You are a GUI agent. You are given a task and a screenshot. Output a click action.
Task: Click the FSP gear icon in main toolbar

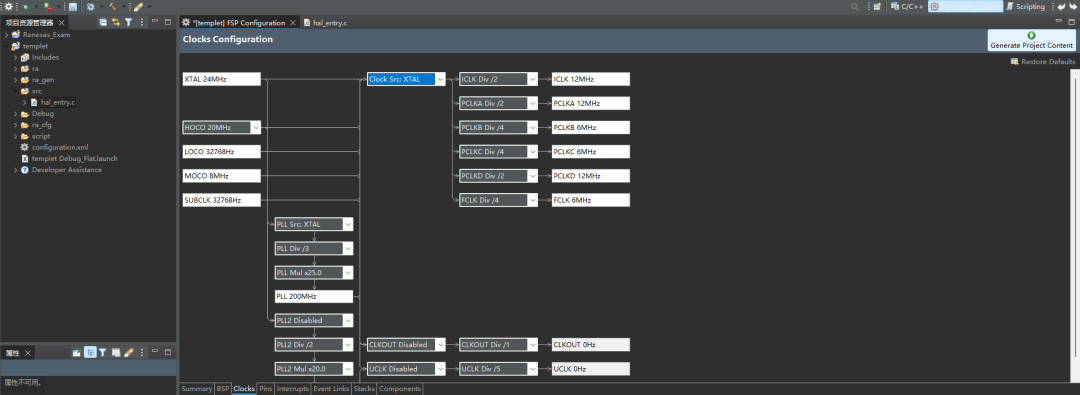[8, 6]
